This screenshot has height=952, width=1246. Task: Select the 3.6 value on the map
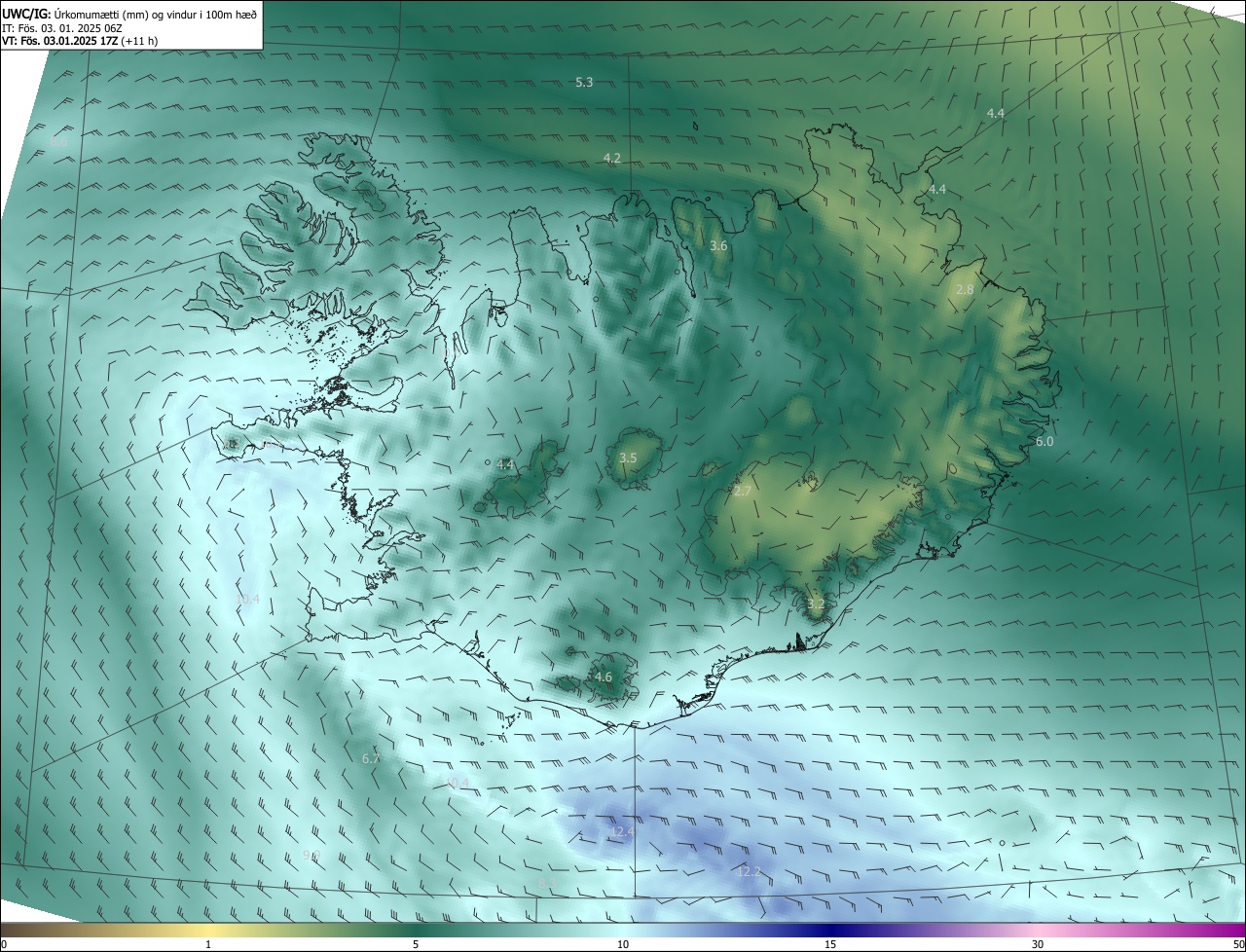coord(718,246)
